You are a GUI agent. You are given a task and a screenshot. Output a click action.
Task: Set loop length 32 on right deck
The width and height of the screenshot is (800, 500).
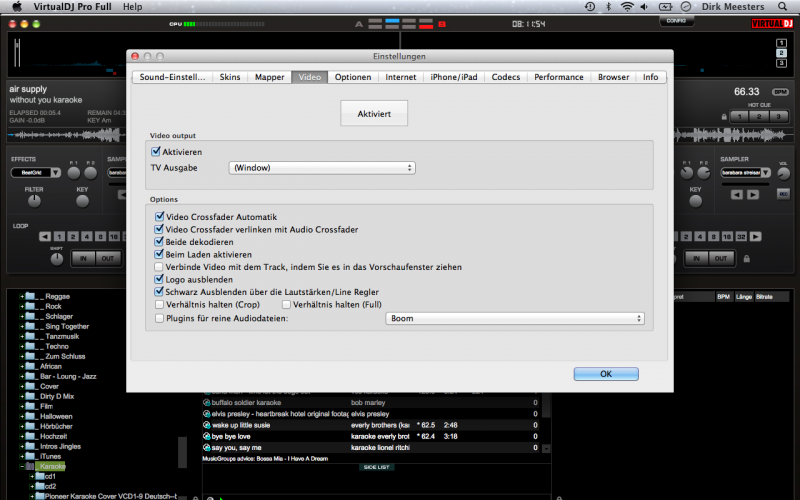tap(741, 237)
